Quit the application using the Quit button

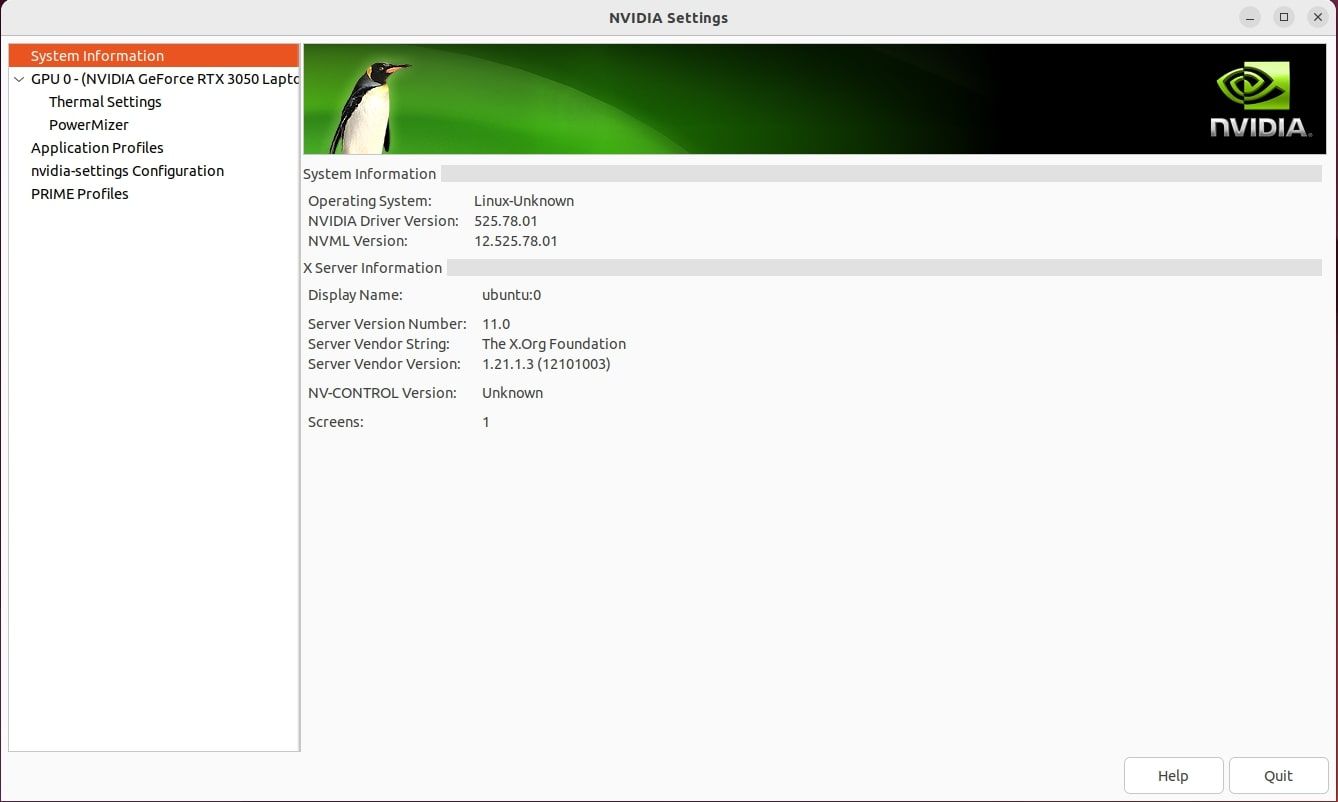coord(1278,775)
